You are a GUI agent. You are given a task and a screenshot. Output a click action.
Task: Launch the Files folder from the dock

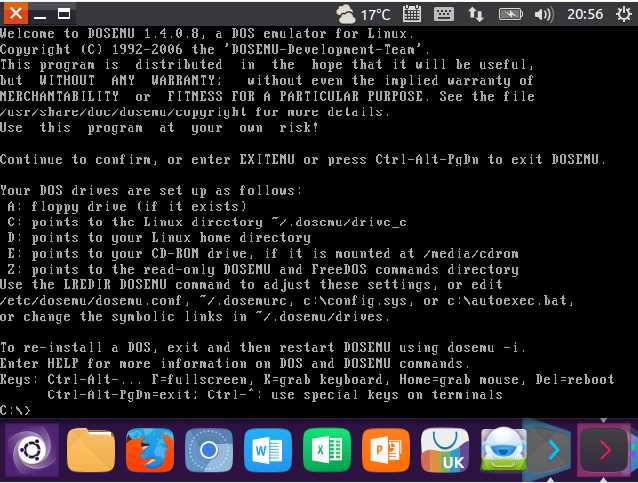click(x=91, y=450)
